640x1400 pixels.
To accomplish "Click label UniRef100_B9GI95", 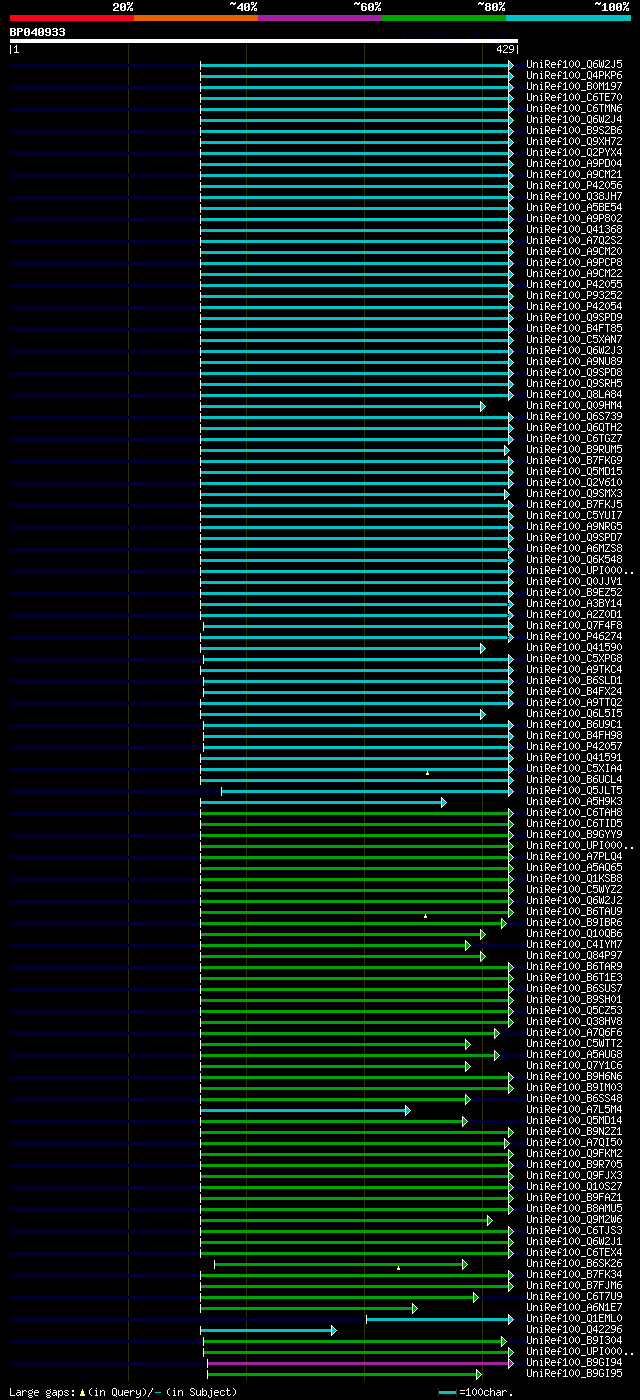I will (574, 1373).
